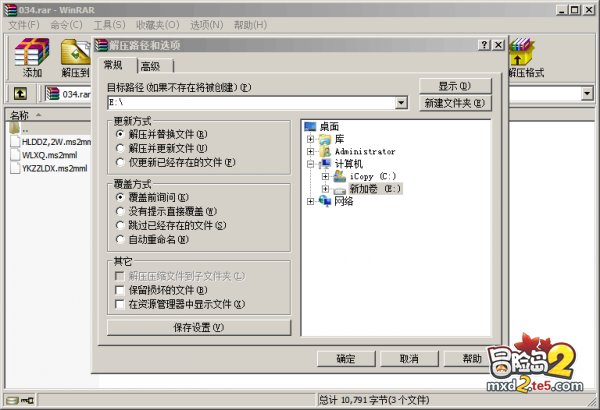This screenshot has width=600, height=410.
Task: Click the 桌面 desktop icon in tree
Action: (x=310, y=126)
